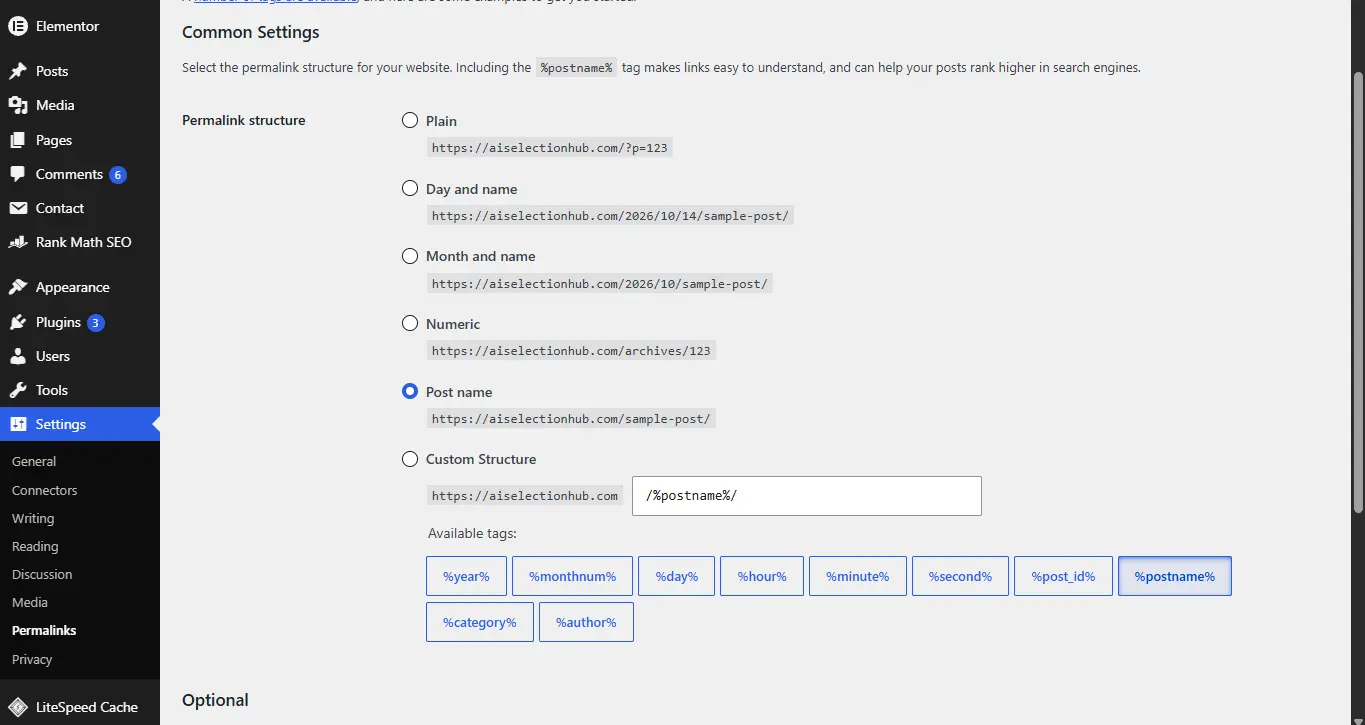The height and width of the screenshot is (725, 1365).
Task: Open Reading settings submenu item
Action: coord(35,546)
